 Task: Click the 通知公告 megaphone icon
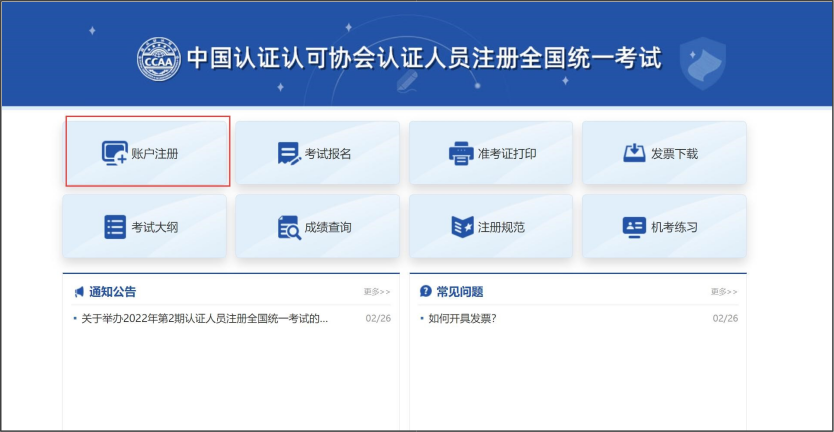coord(79,292)
